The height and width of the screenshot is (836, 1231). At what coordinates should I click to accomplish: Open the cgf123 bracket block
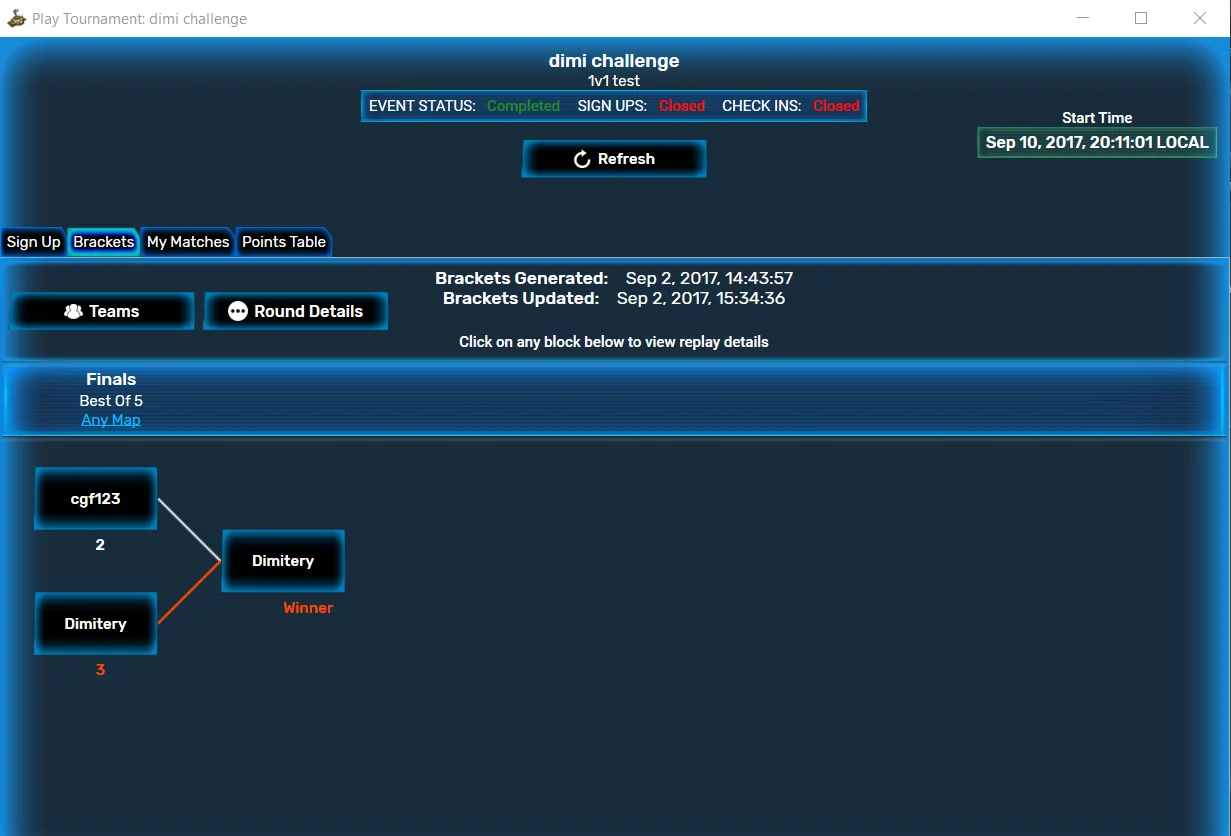click(96, 499)
